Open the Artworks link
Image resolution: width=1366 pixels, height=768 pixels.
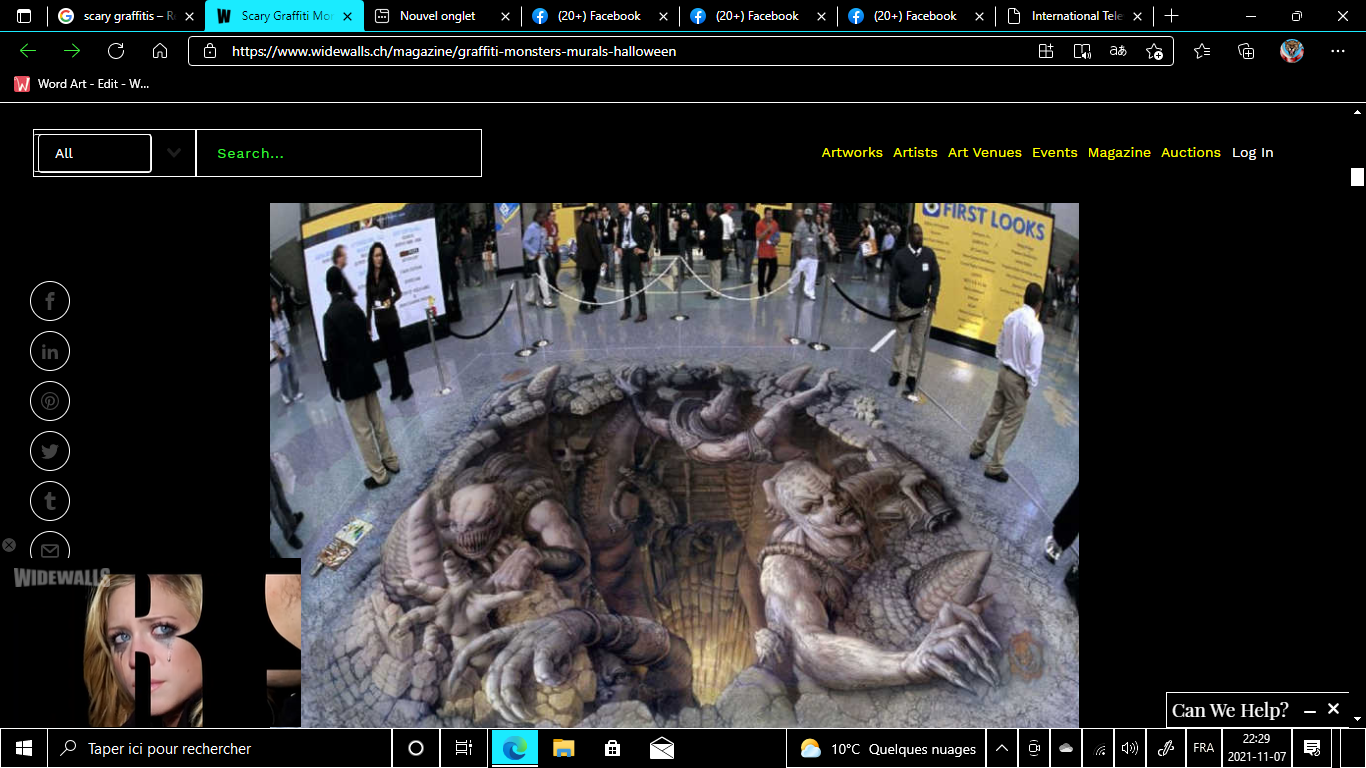pos(852,153)
